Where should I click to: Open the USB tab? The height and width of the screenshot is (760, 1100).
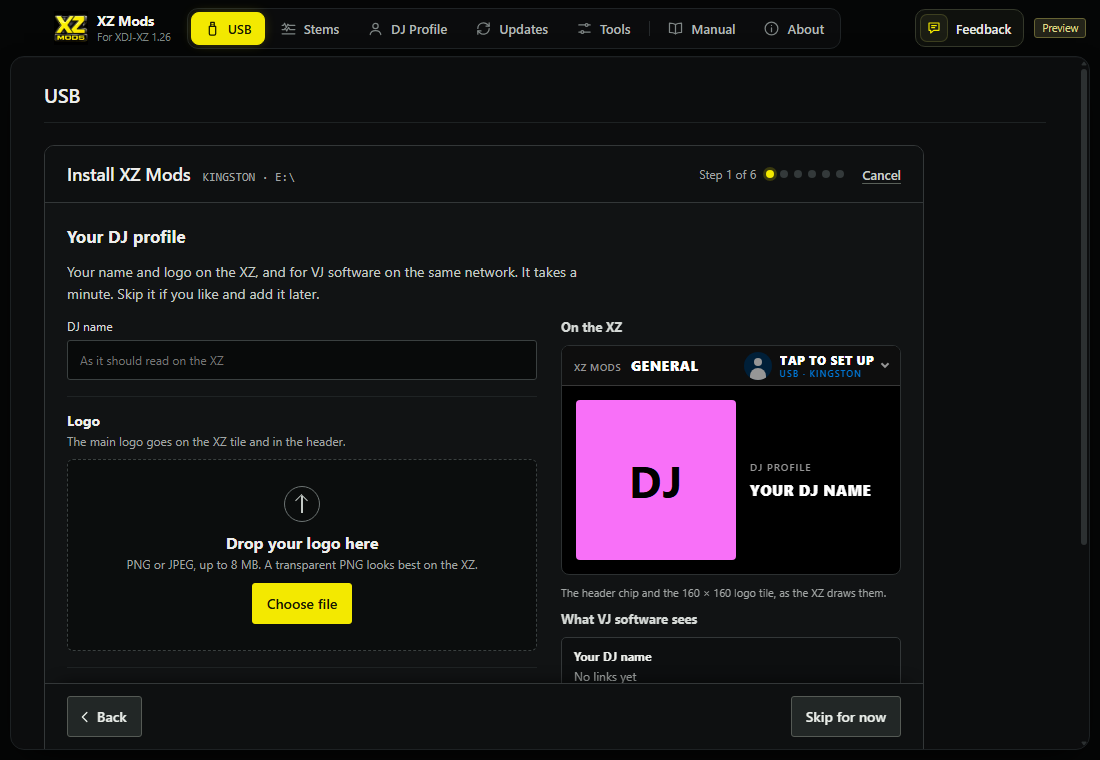228,29
